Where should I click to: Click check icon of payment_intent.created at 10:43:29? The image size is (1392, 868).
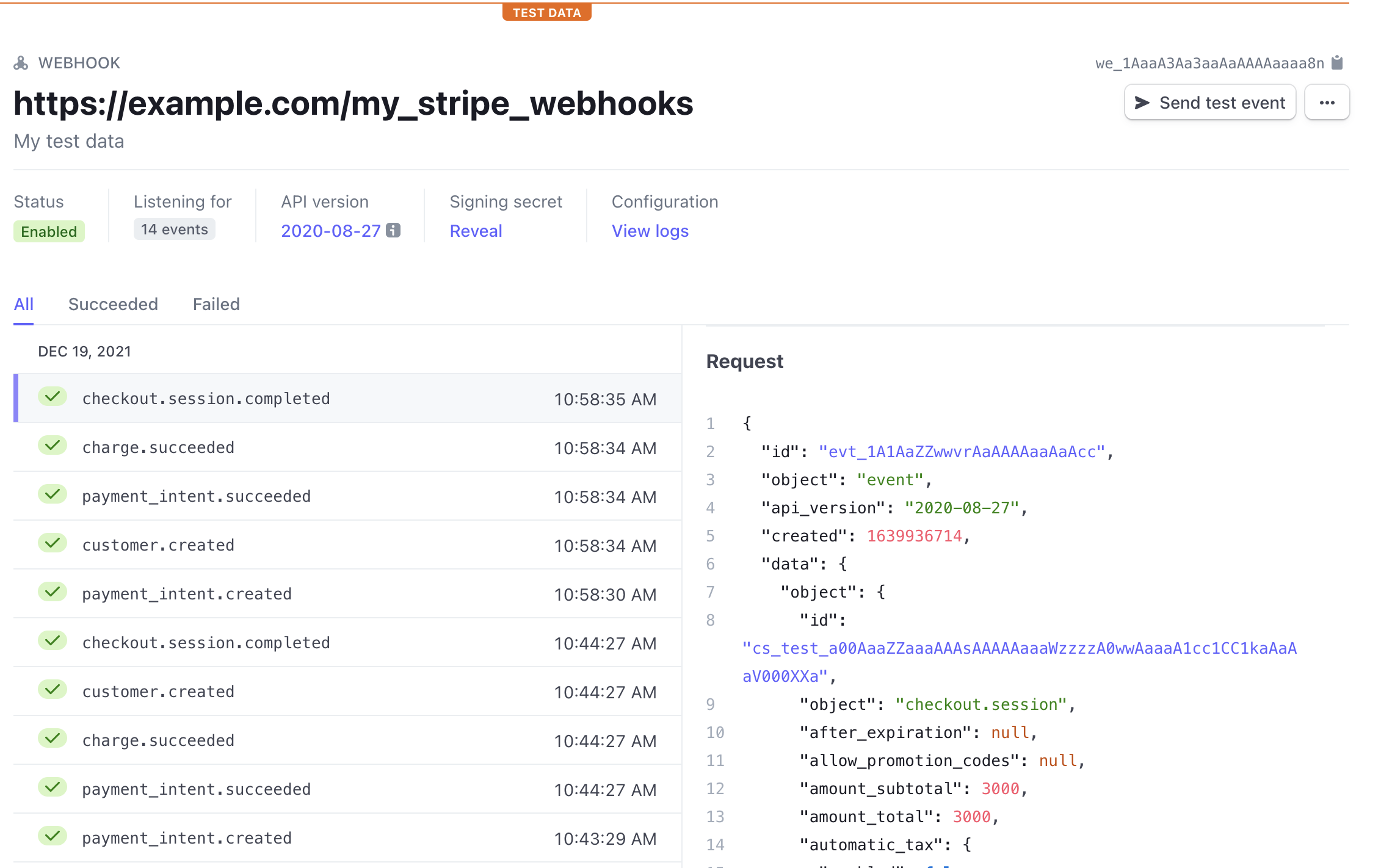53,836
